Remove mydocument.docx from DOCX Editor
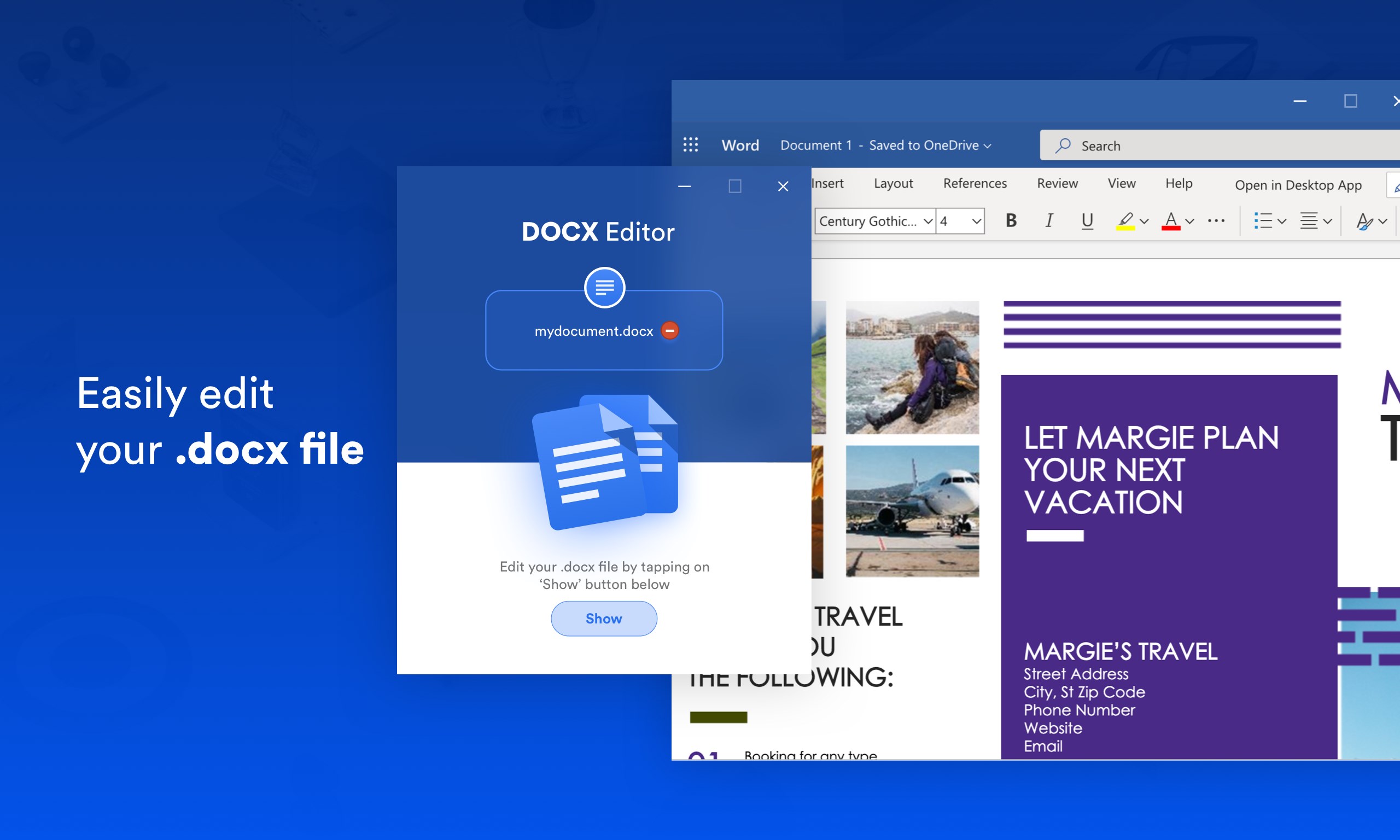Image resolution: width=1400 pixels, height=840 pixels. (670, 330)
